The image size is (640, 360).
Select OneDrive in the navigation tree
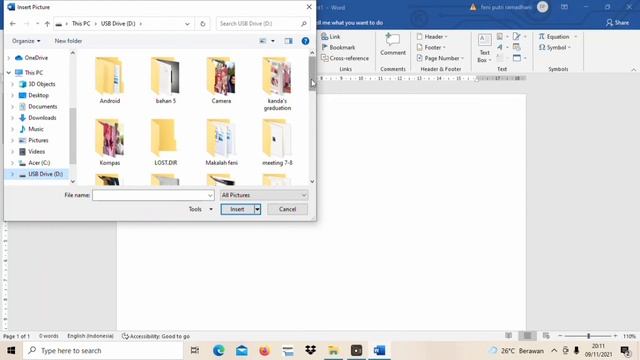(36, 58)
